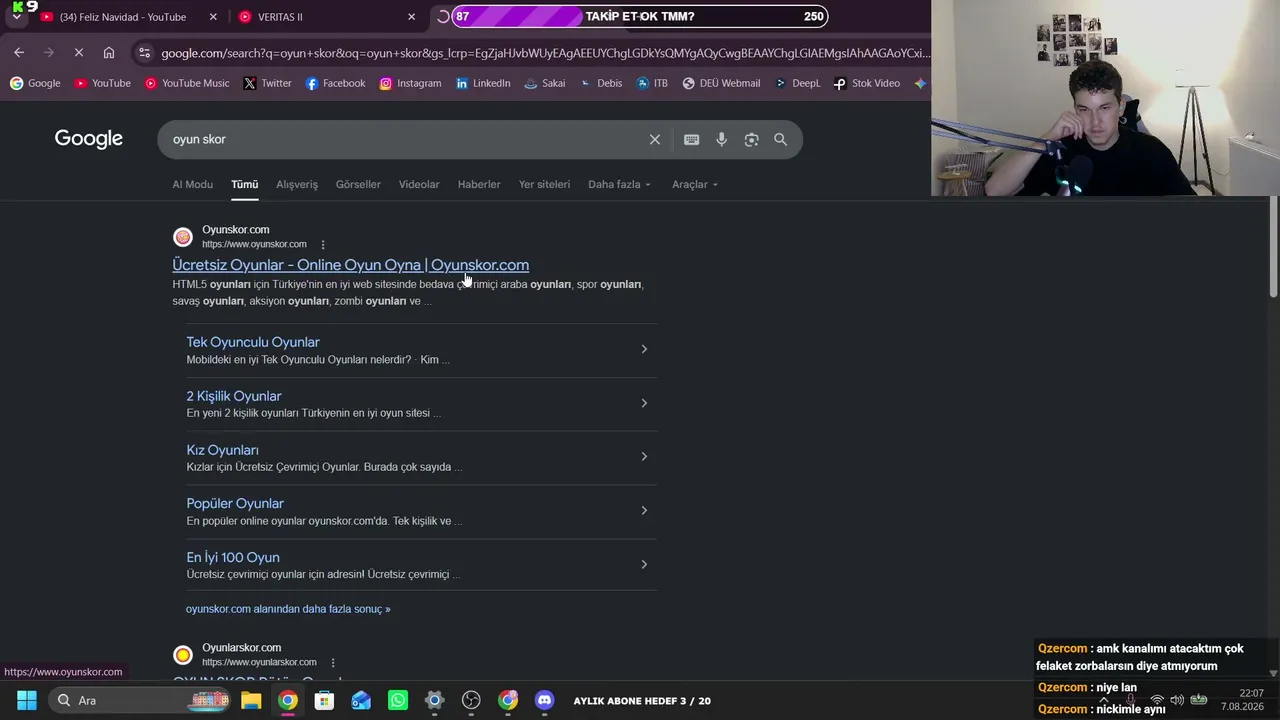The height and width of the screenshot is (720, 1280).
Task: Select the Görseller search tab
Action: pos(358,185)
